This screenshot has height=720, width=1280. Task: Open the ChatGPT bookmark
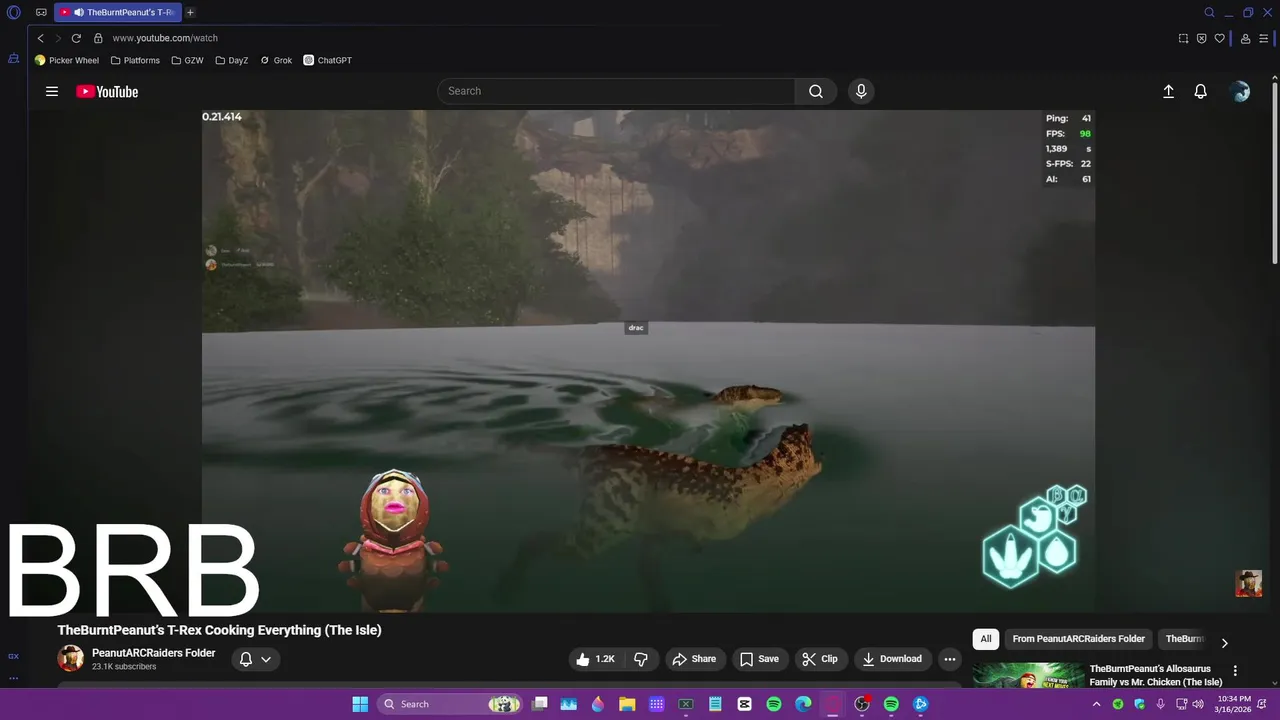[328, 60]
